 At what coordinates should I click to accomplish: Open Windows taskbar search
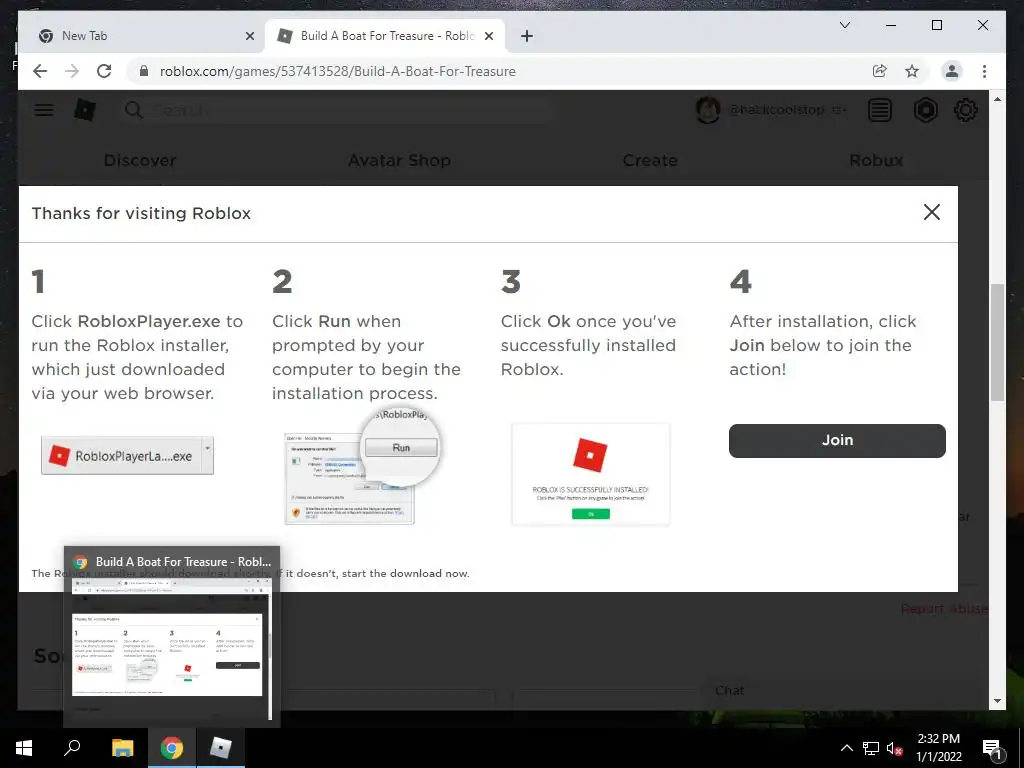72,748
